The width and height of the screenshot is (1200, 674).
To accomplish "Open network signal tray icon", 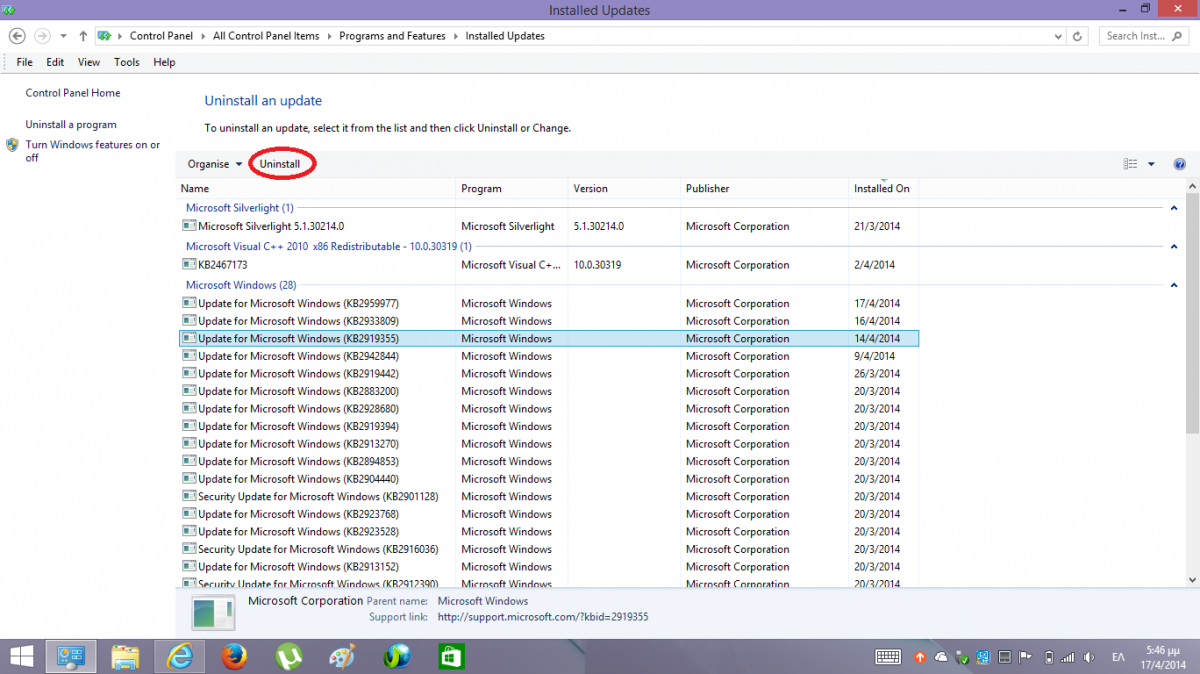I will pyautogui.click(x=1068, y=657).
